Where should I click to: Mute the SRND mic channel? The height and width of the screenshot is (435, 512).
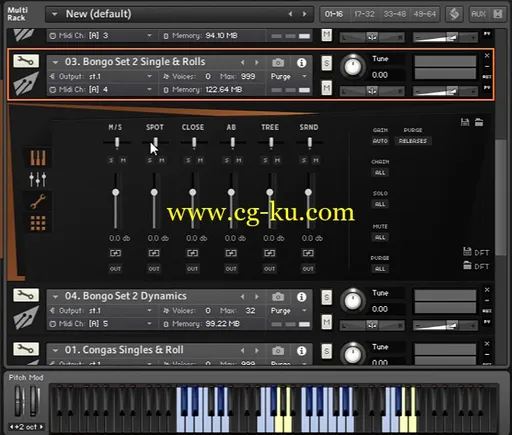point(316,161)
